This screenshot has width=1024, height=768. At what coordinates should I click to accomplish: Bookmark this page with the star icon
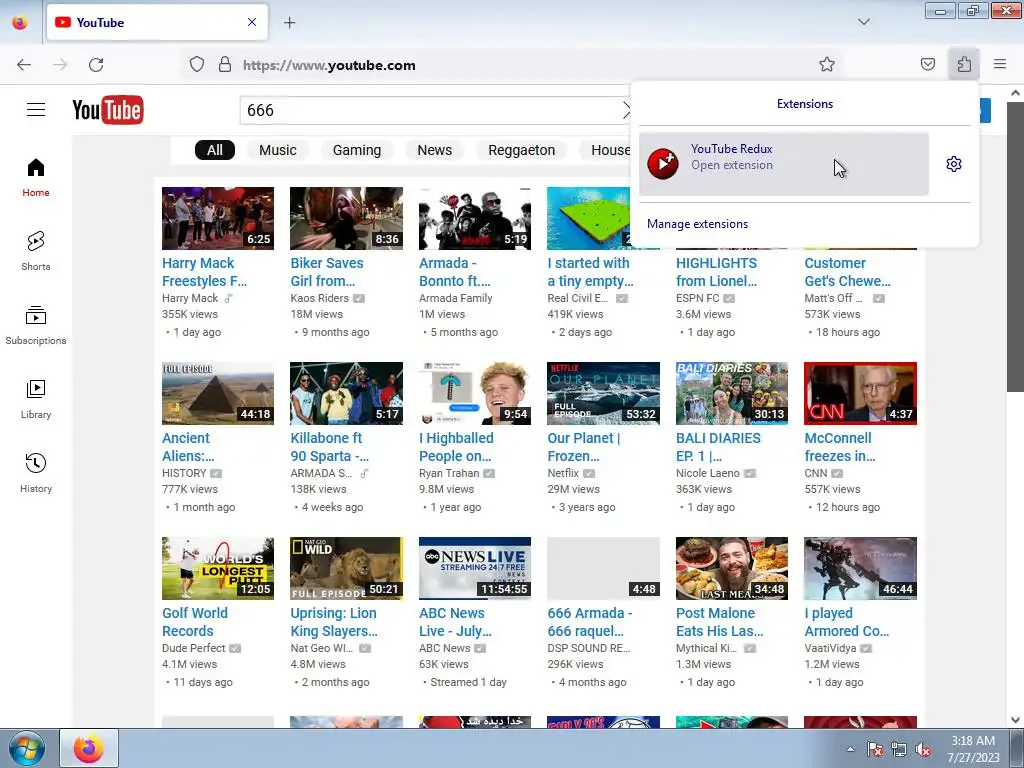(827, 64)
